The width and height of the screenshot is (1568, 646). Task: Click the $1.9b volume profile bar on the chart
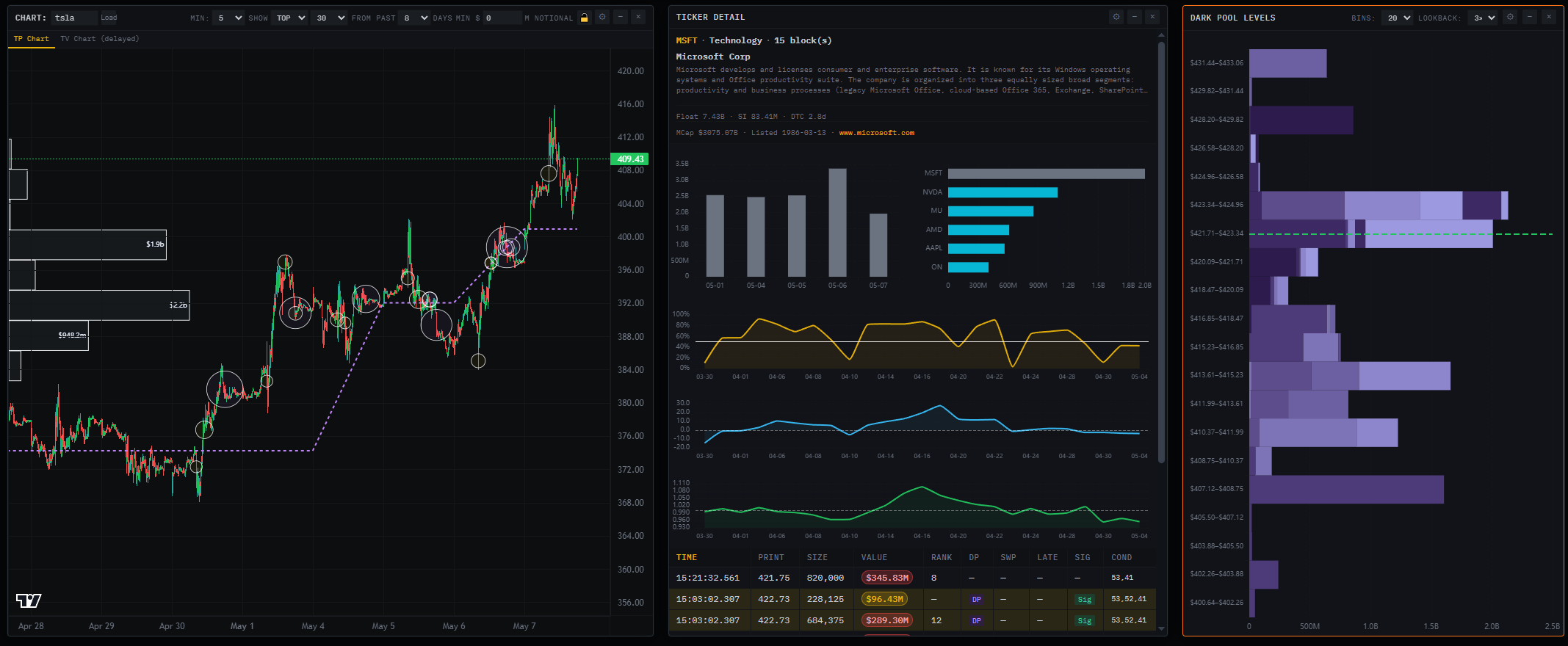click(x=87, y=244)
